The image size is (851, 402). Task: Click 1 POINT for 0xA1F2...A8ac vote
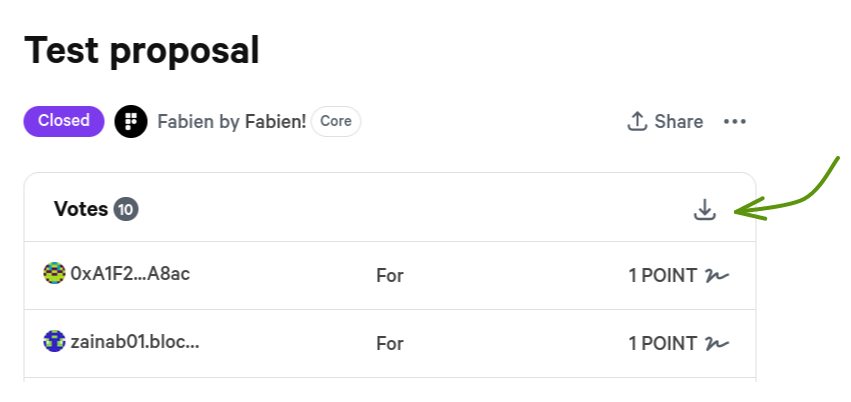[x=662, y=275]
